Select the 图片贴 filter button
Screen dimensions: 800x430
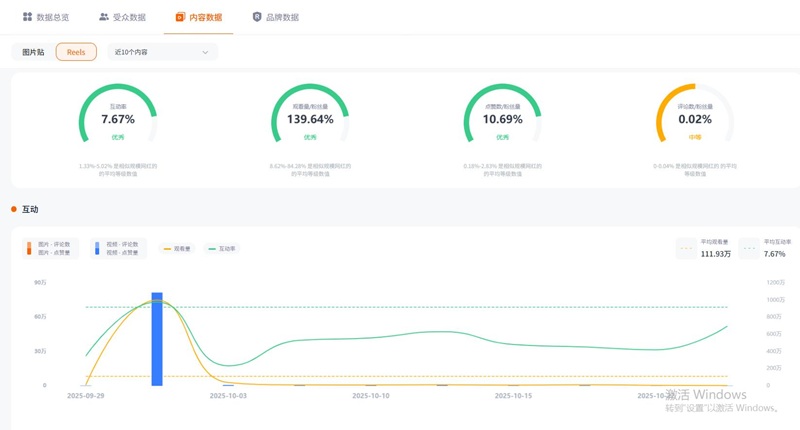(33, 52)
